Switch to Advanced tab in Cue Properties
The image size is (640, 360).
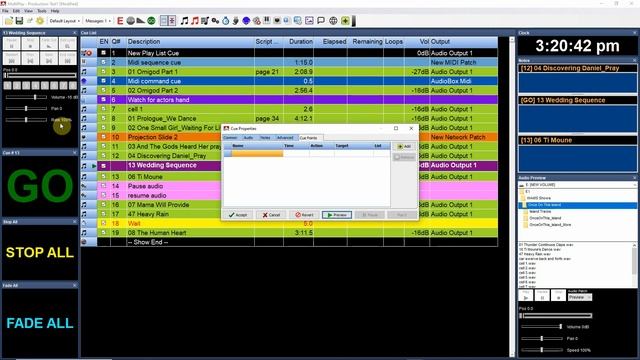pyautogui.click(x=285, y=138)
